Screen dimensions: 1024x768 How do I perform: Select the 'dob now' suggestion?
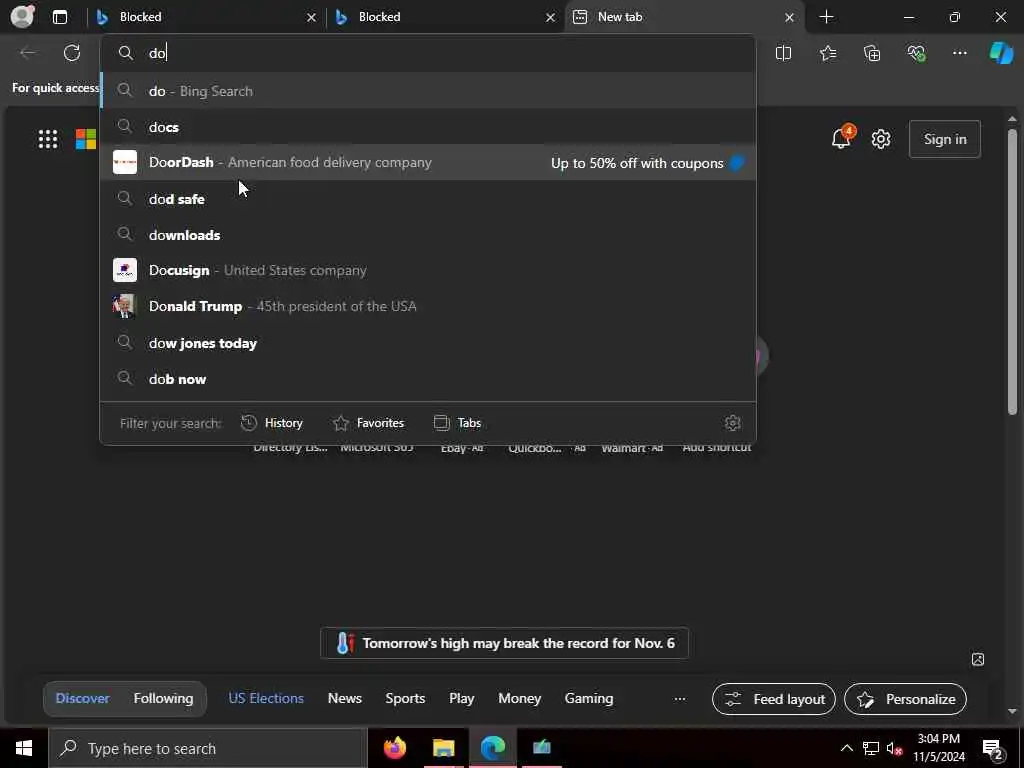pos(428,379)
